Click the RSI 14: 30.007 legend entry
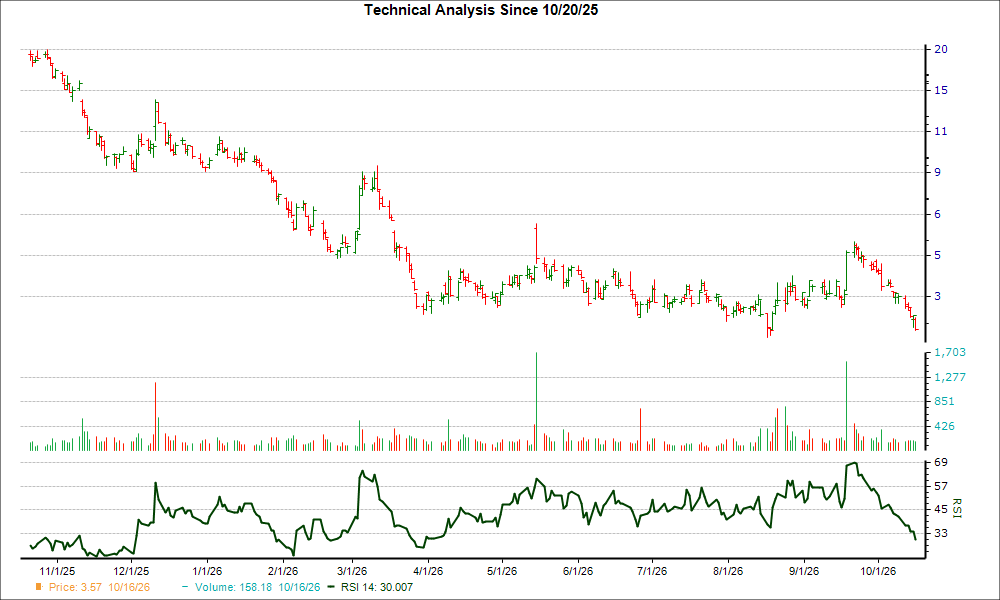 coord(377,587)
